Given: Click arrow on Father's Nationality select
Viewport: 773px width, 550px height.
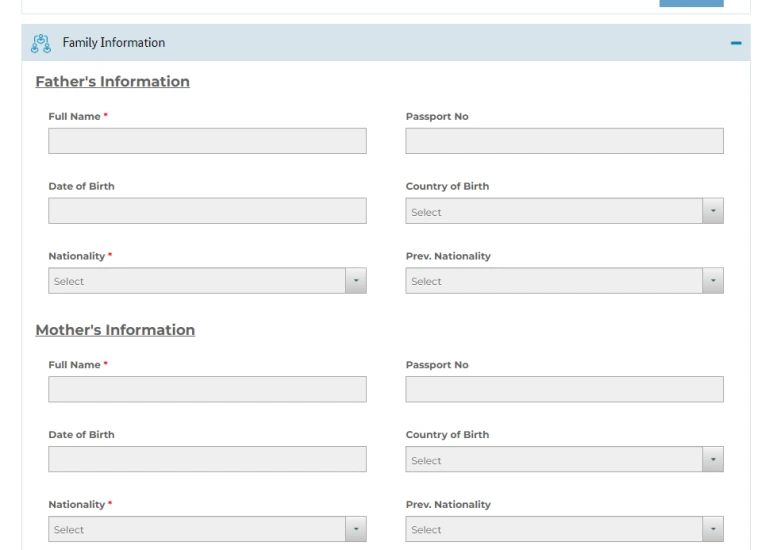Looking at the screenshot, I should click(x=356, y=281).
